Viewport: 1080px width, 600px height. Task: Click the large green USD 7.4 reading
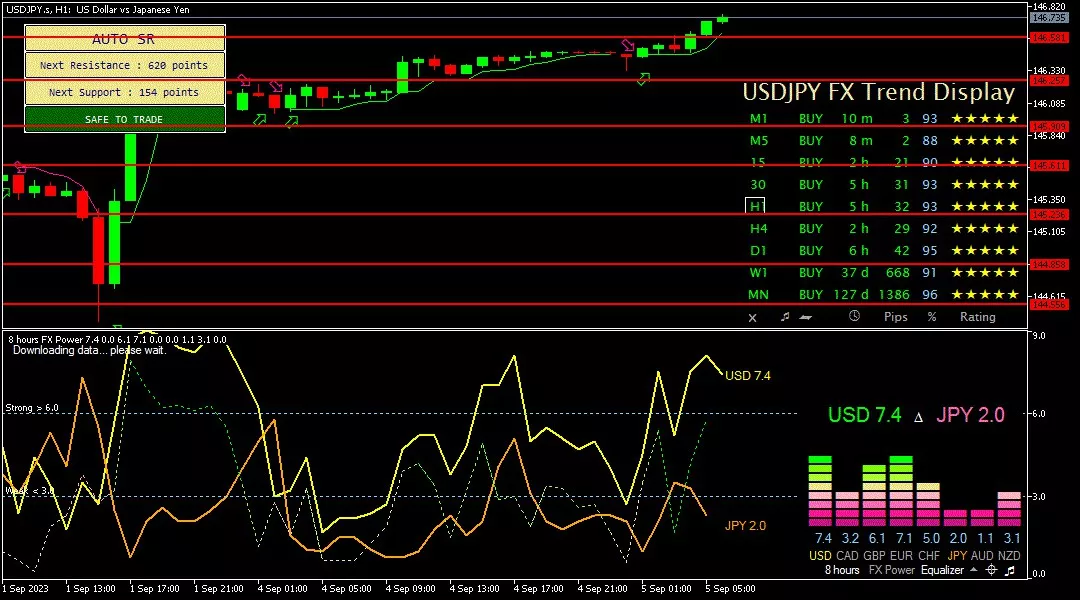(x=864, y=415)
